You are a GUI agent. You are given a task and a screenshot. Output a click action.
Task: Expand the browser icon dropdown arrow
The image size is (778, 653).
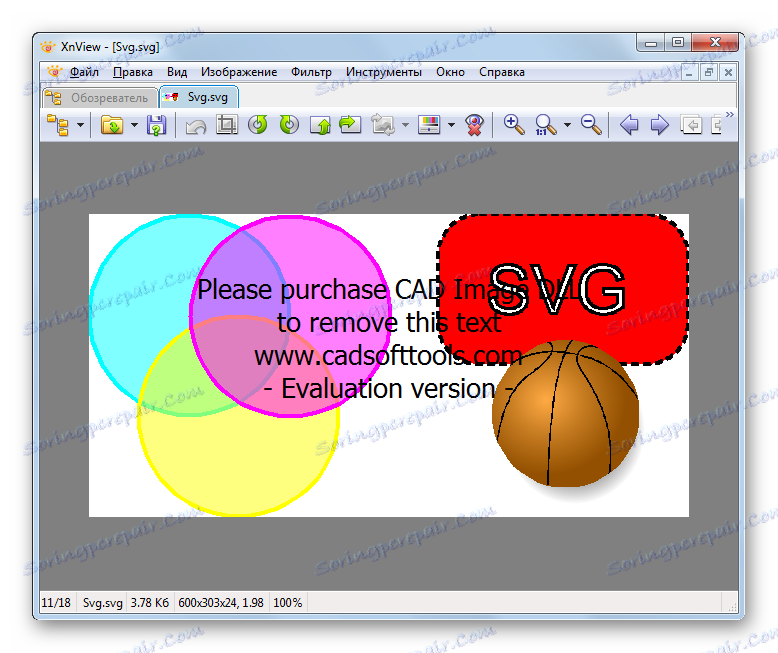(80, 125)
